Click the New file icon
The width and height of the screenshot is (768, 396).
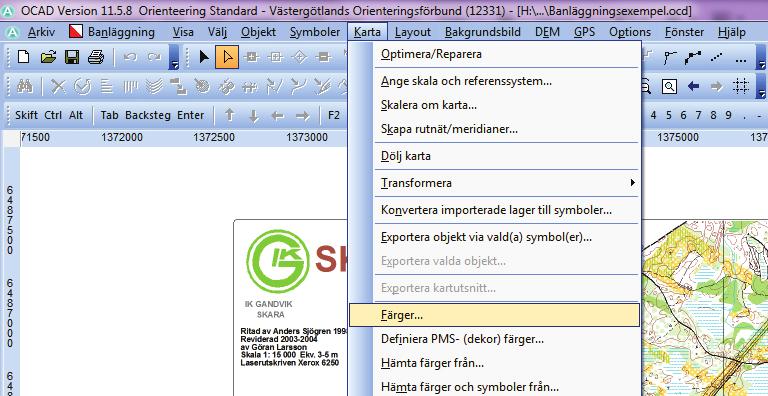tap(23, 57)
